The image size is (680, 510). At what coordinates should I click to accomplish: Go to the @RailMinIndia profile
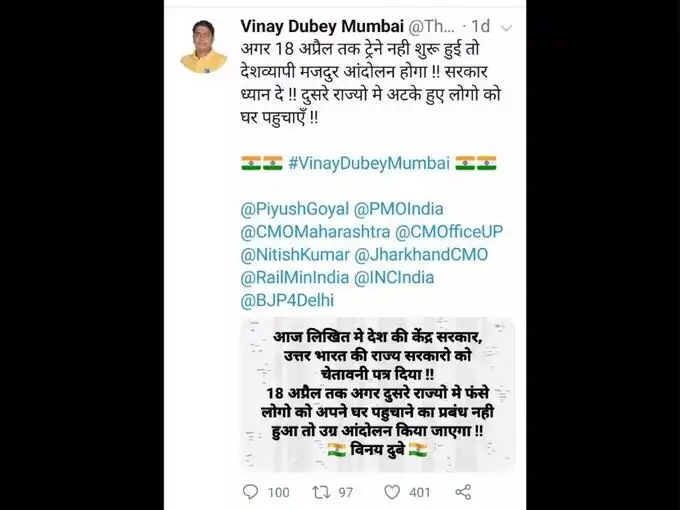coord(294,277)
